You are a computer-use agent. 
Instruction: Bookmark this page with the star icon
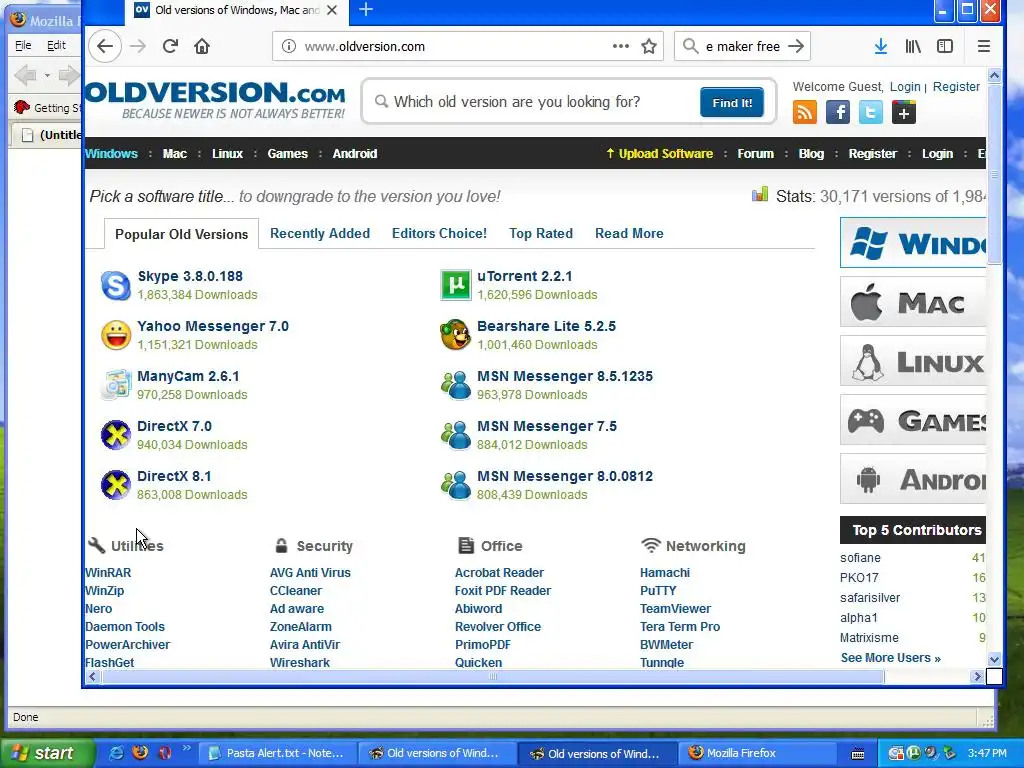(x=648, y=46)
